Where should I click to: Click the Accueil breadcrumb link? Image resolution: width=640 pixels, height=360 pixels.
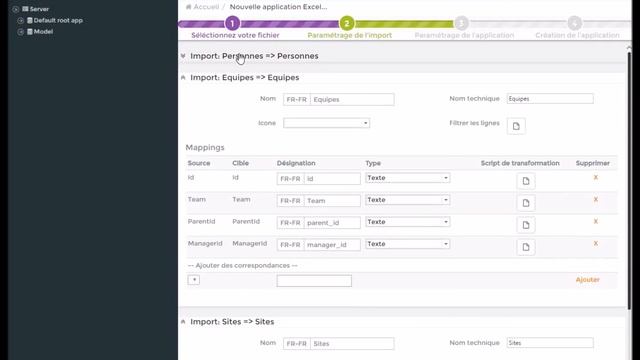point(206,7)
